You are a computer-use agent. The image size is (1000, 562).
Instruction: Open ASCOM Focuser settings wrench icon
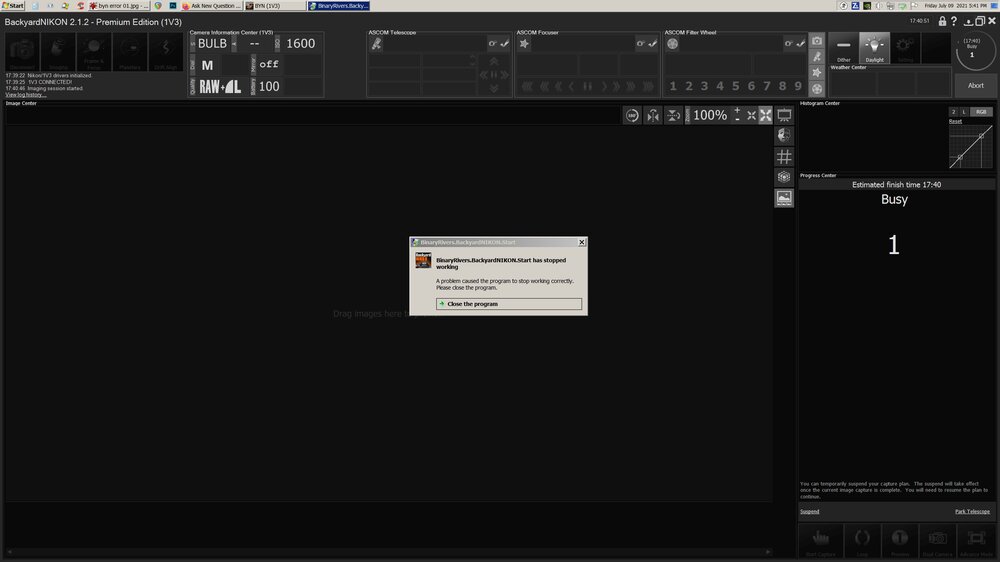tap(640, 43)
